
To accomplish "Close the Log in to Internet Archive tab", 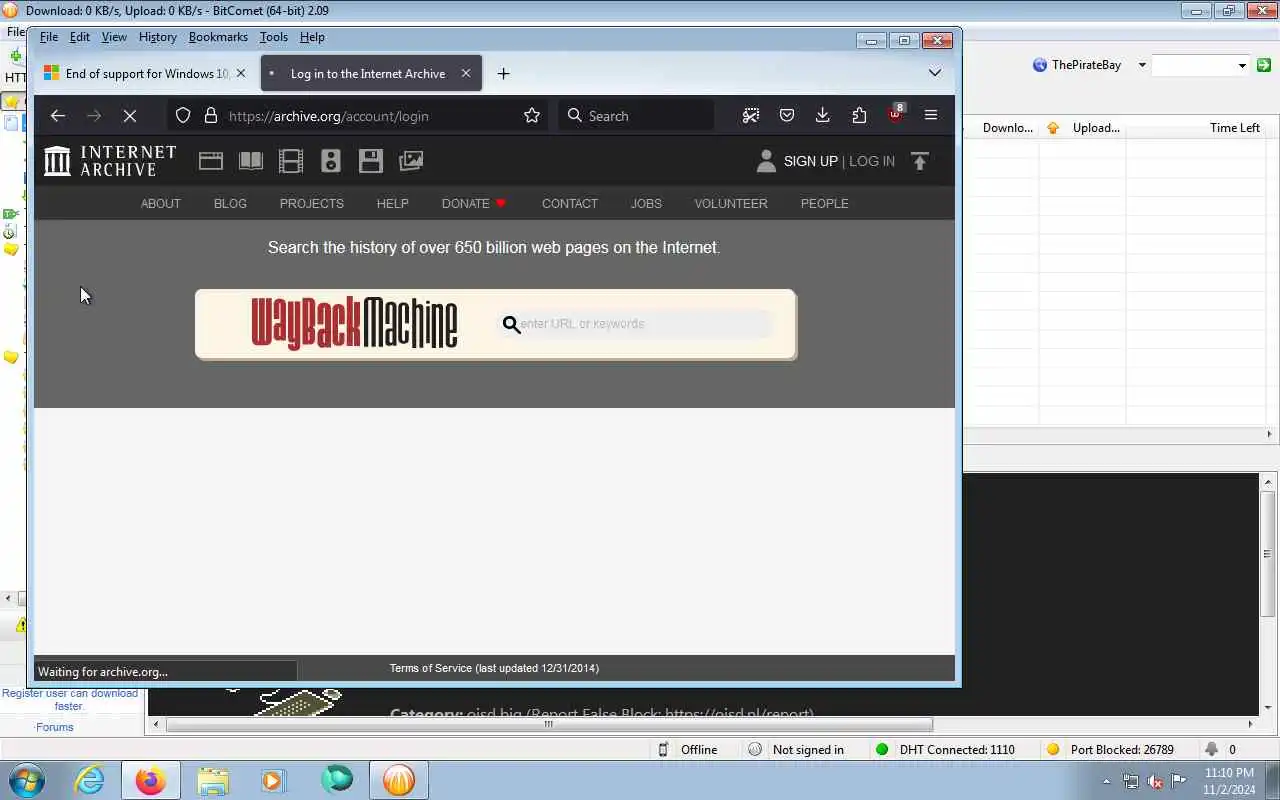I will pos(466,73).
